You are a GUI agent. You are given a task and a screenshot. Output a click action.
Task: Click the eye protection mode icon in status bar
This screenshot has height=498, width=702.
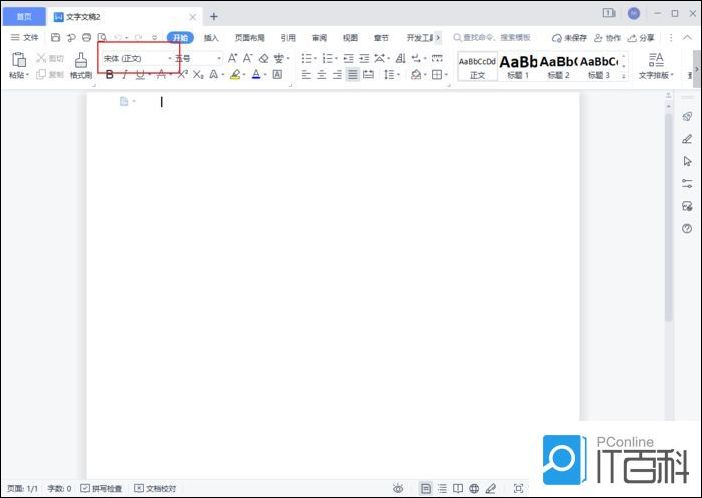[398, 488]
